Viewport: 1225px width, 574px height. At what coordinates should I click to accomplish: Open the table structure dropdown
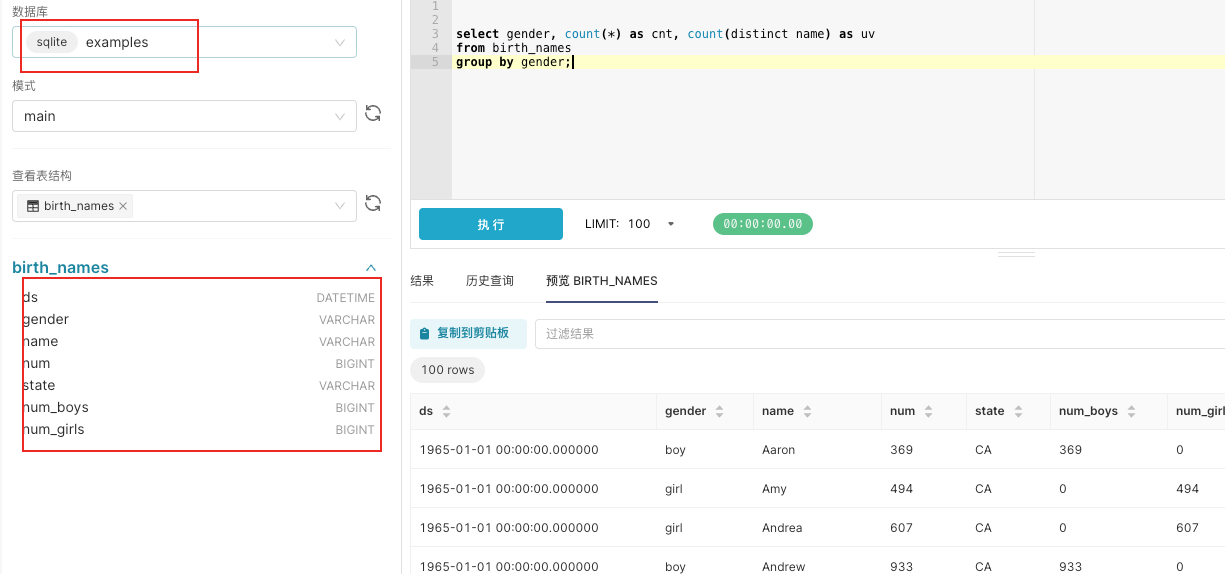point(184,206)
